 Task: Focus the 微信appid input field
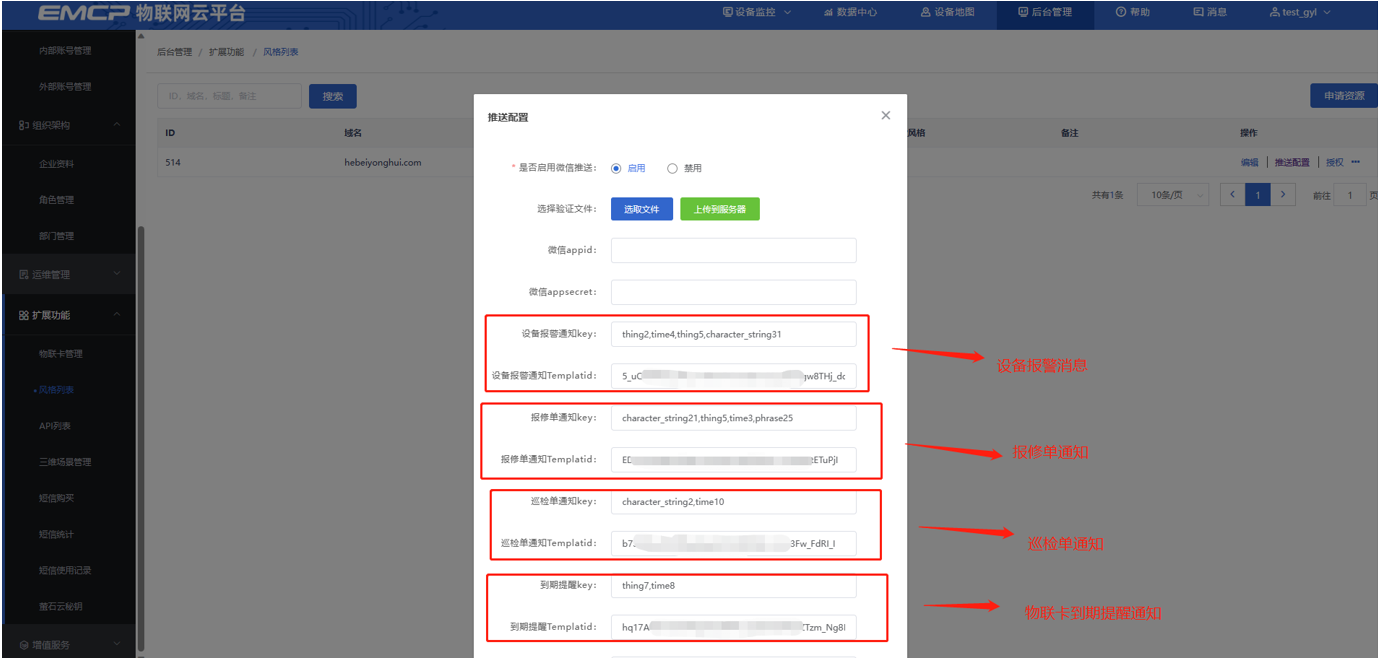[x=734, y=250]
